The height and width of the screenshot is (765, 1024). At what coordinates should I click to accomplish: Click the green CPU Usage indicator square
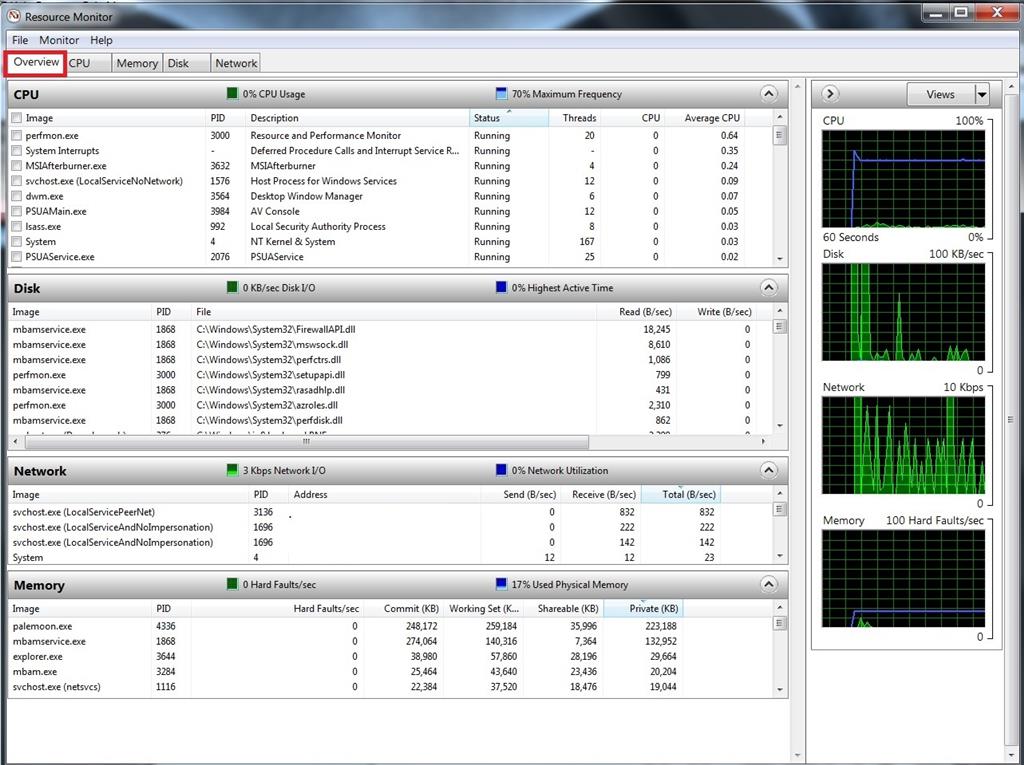pos(232,93)
